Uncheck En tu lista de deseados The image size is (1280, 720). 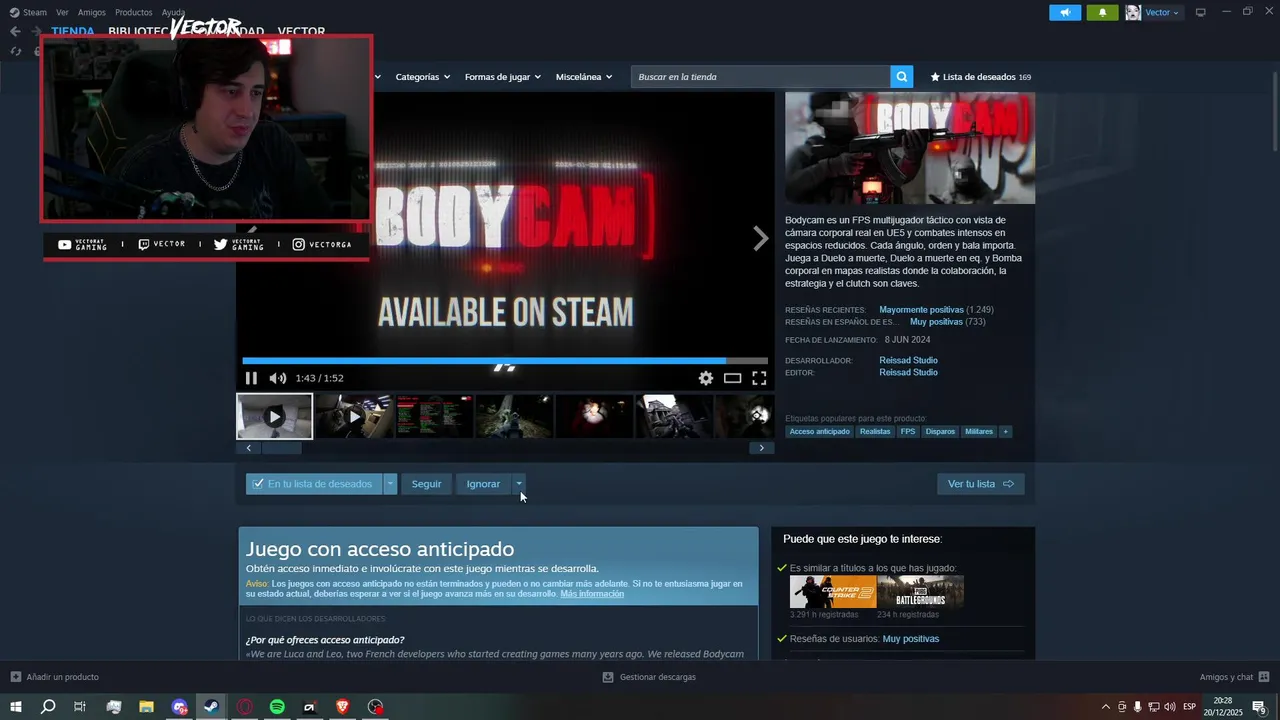(x=314, y=484)
